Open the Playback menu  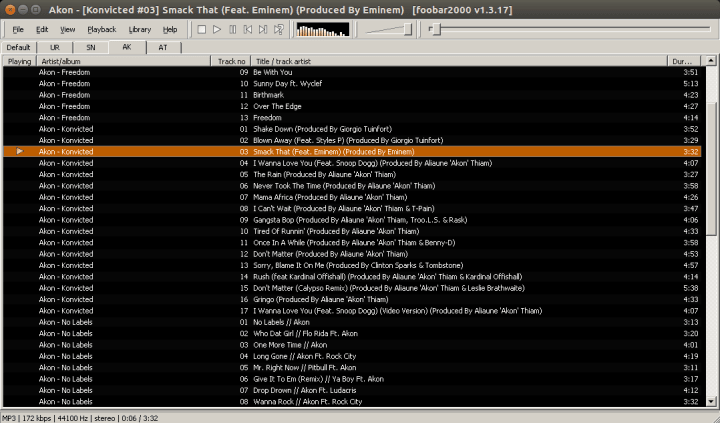coord(101,29)
